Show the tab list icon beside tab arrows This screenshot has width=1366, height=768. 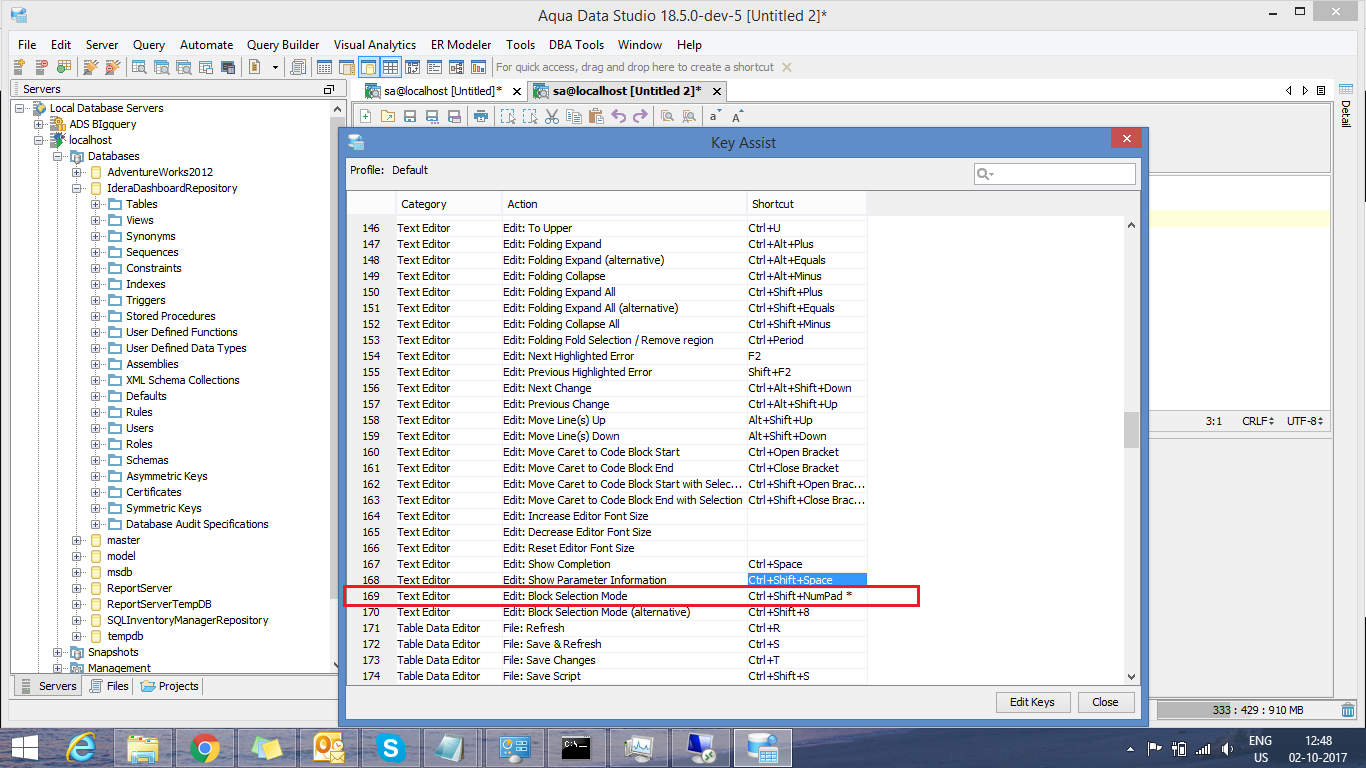click(1322, 90)
